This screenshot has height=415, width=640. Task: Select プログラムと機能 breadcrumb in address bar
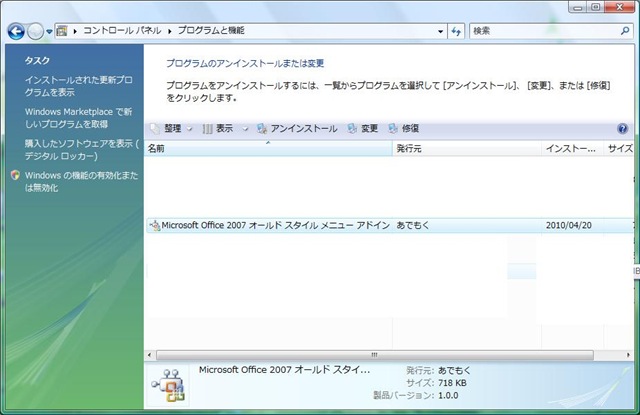(211, 31)
